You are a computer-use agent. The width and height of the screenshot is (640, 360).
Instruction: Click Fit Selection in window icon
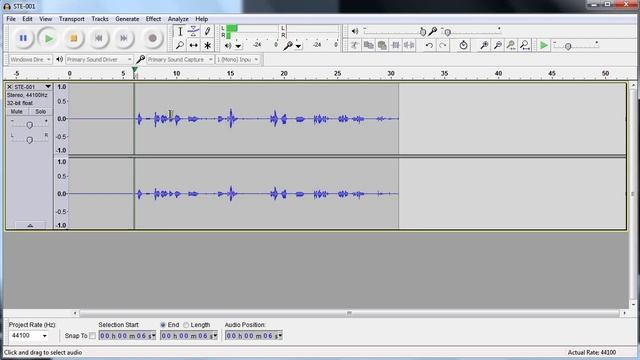511,45
